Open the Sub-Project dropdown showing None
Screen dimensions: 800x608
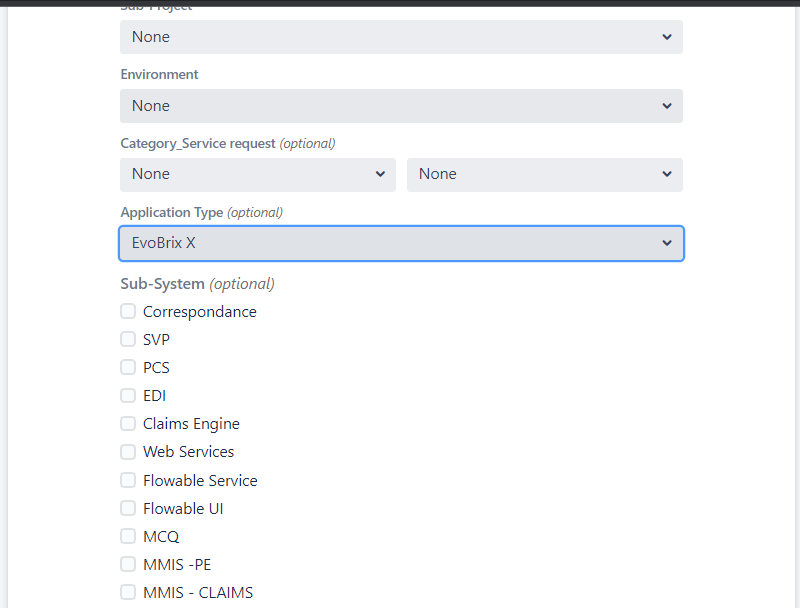coord(401,37)
